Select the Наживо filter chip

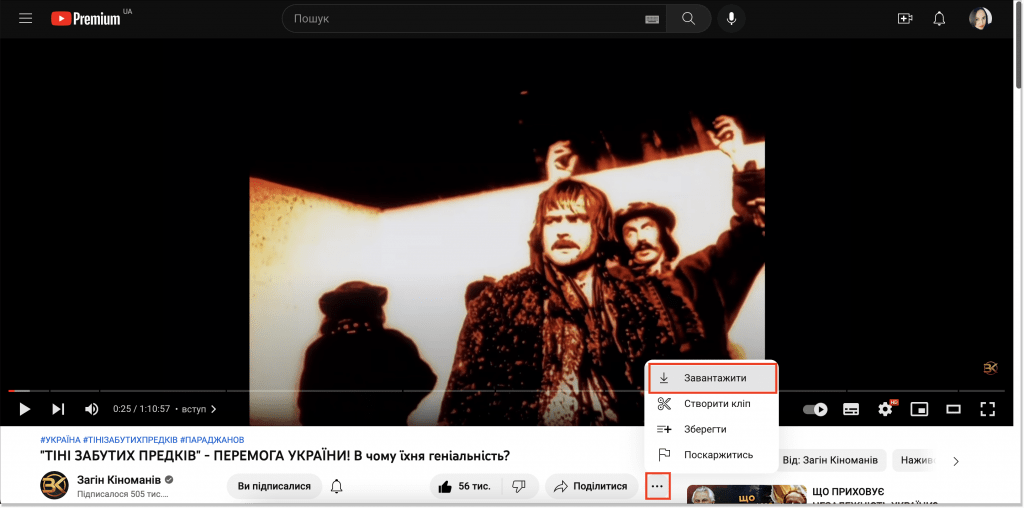918,460
